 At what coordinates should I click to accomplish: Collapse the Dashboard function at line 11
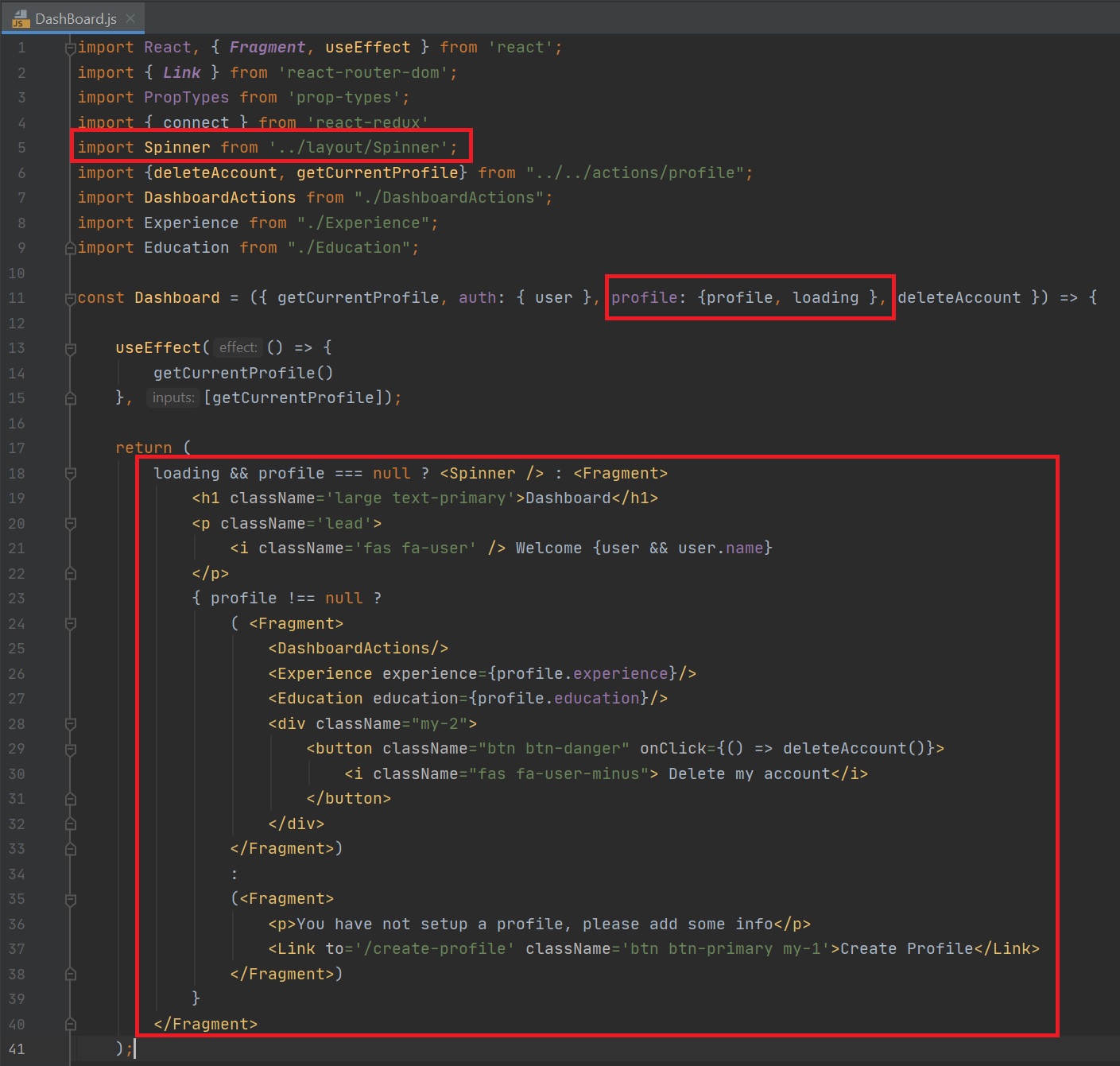[71, 299]
